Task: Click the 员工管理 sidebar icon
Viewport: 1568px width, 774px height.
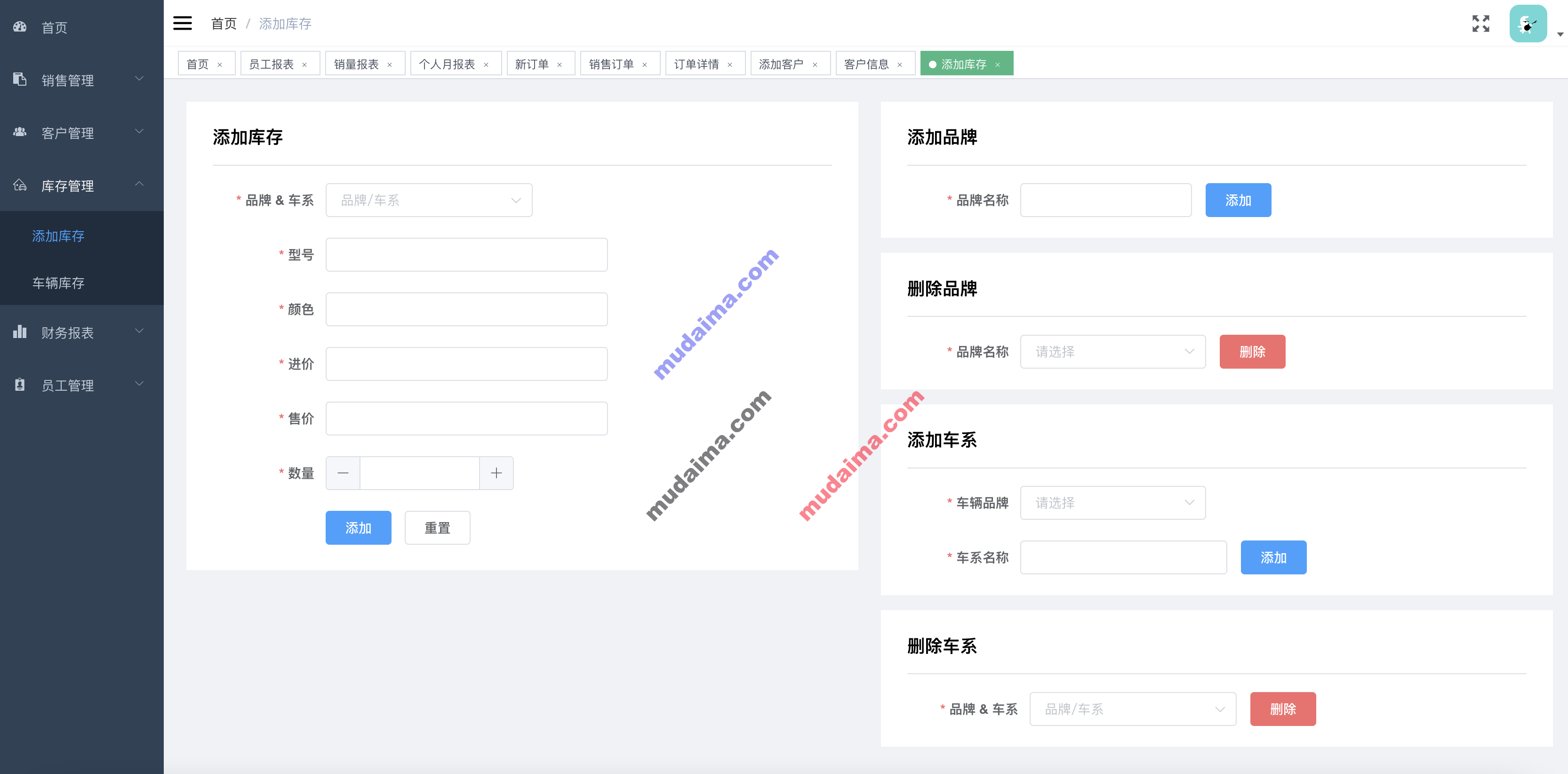Action: [20, 385]
